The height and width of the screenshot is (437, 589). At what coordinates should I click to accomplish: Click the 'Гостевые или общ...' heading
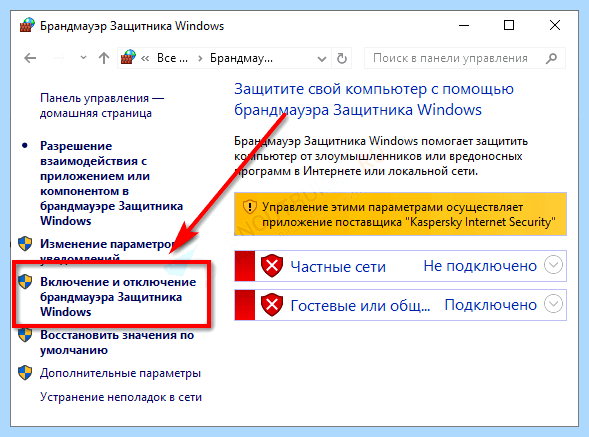(x=360, y=306)
